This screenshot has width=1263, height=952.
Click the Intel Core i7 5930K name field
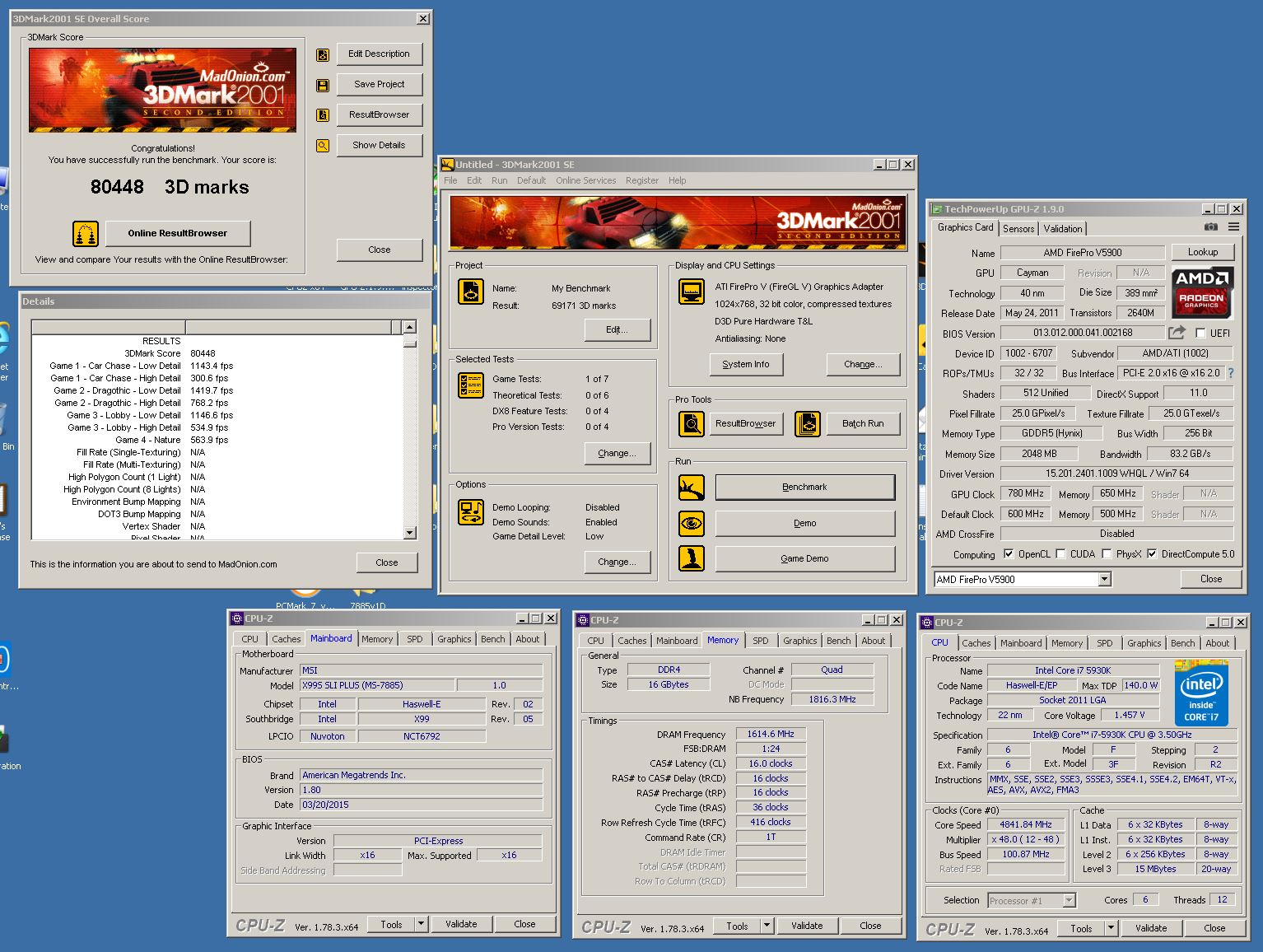click(x=1072, y=670)
